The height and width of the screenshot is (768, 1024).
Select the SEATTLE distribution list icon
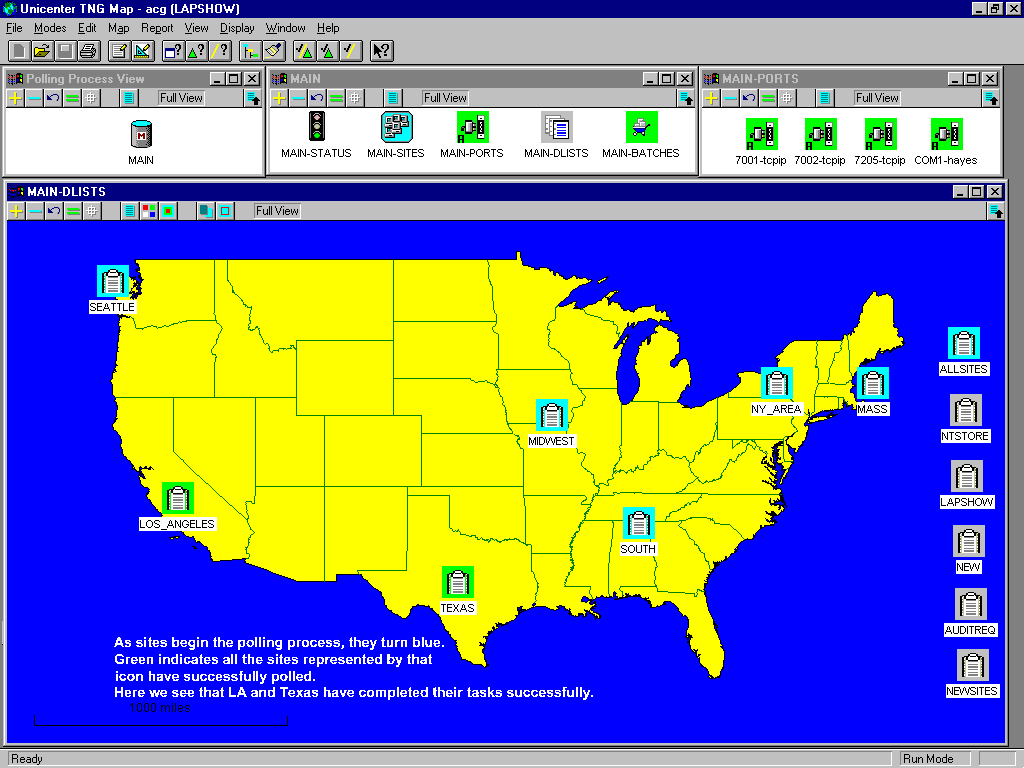[x=112, y=281]
